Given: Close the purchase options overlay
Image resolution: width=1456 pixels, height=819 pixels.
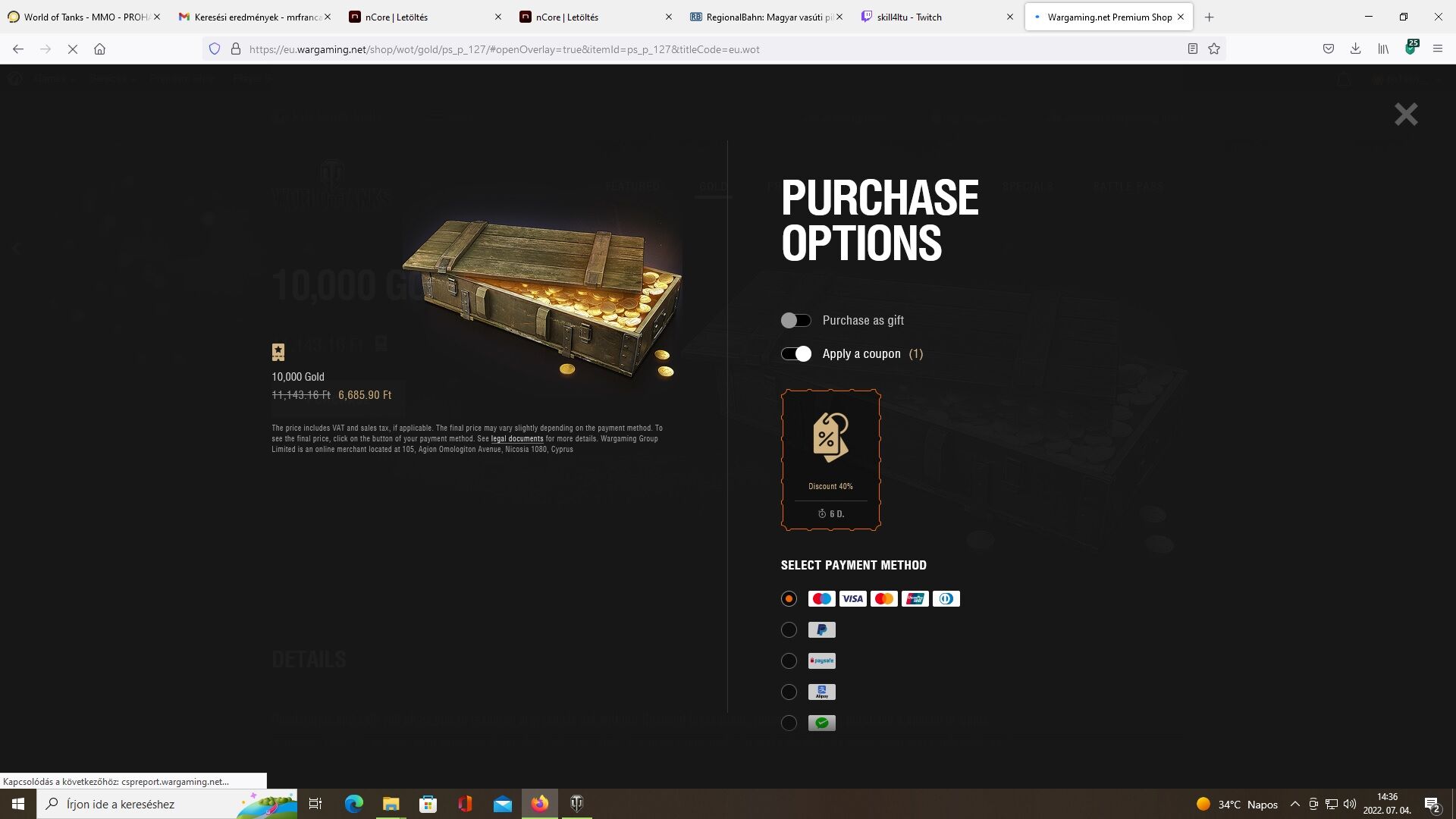Looking at the screenshot, I should click(1406, 115).
